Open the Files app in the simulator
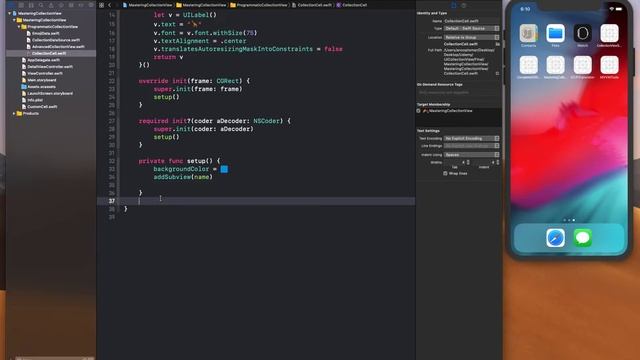This screenshot has height=360, width=640. [555, 33]
